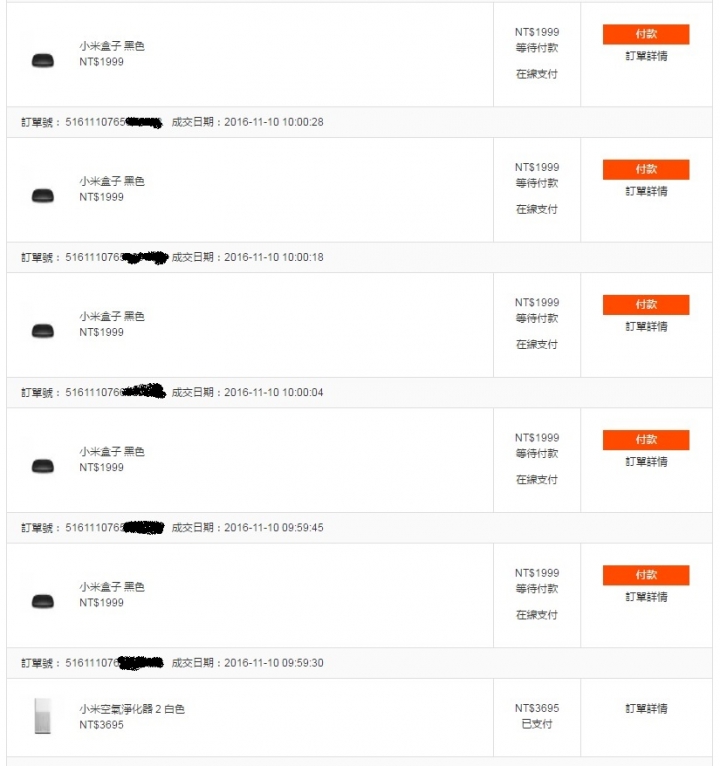Open 訂單詳情 for the air purifier order
720x766 pixels.
coord(646,708)
